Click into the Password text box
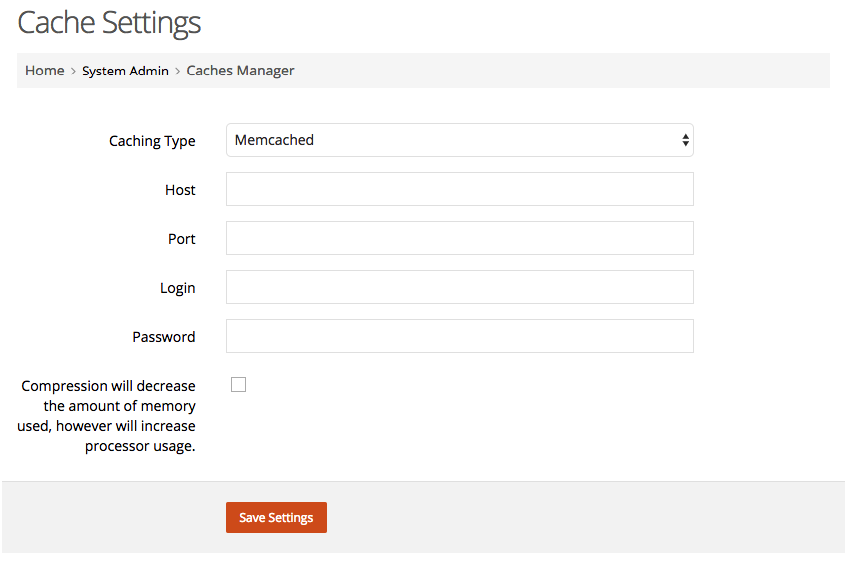The width and height of the screenshot is (845, 573). (x=460, y=336)
